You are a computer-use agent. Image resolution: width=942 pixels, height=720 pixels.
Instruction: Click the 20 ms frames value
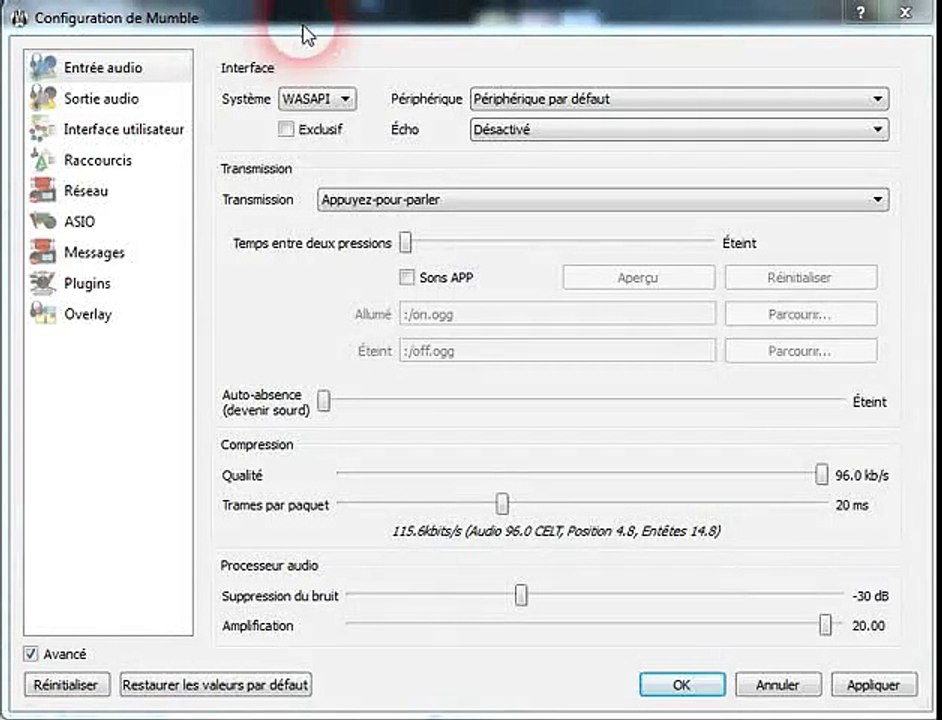tap(852, 505)
